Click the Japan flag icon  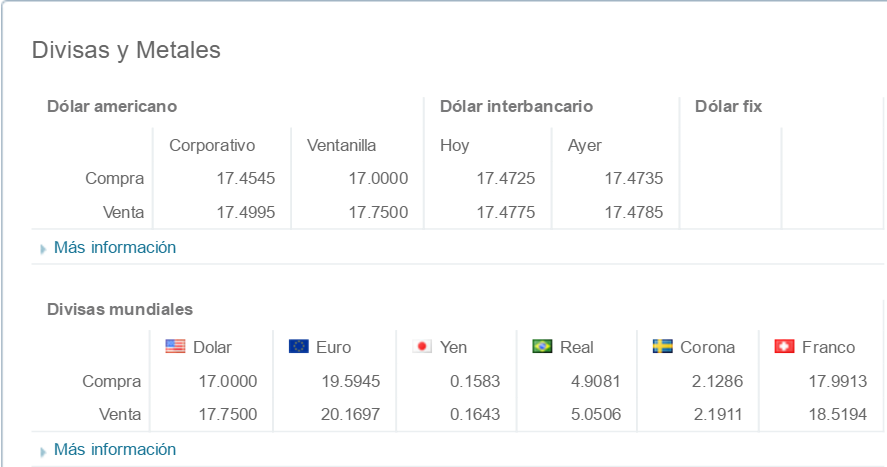click(x=422, y=347)
